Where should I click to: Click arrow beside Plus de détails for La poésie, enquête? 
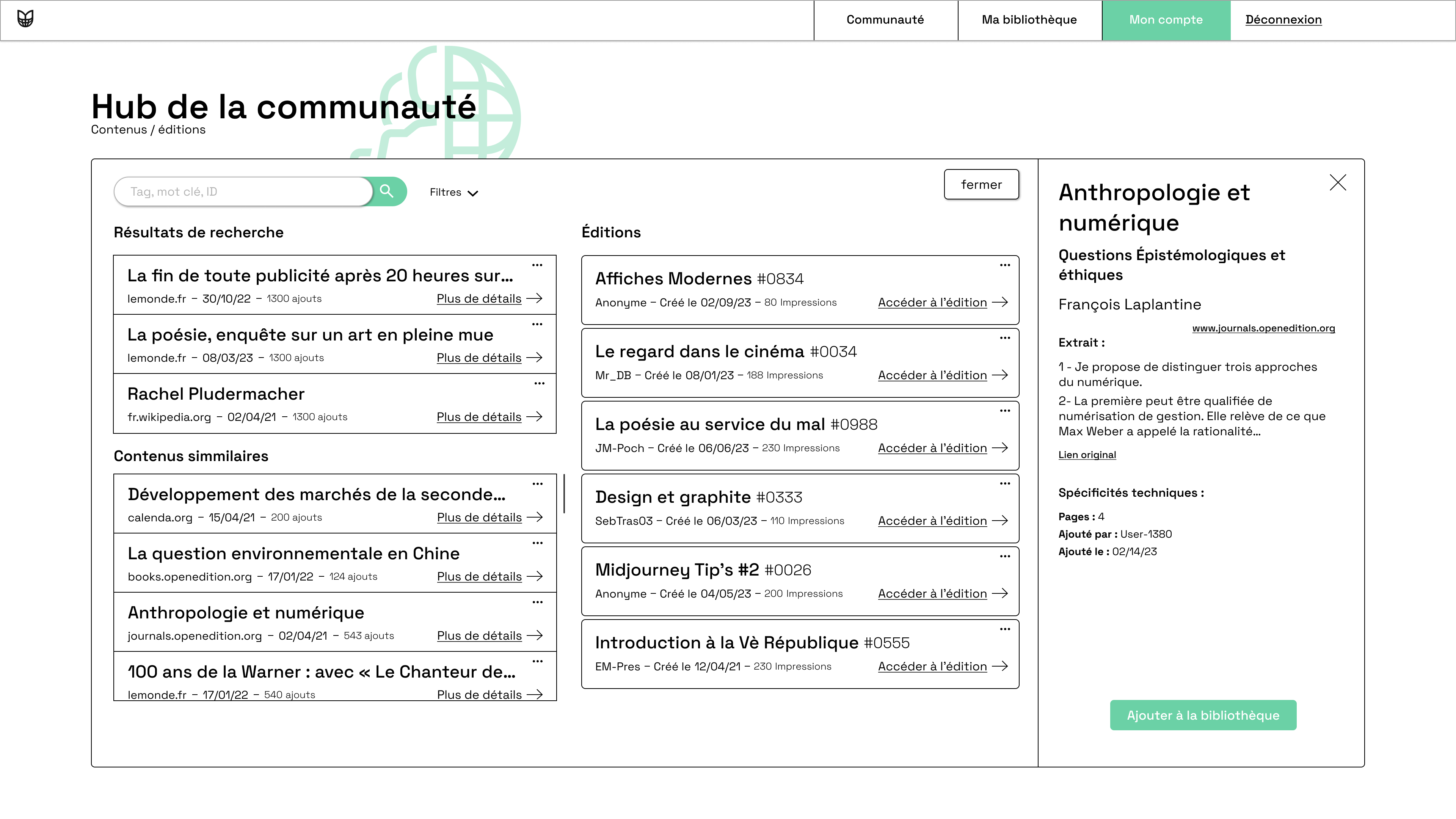click(x=534, y=357)
